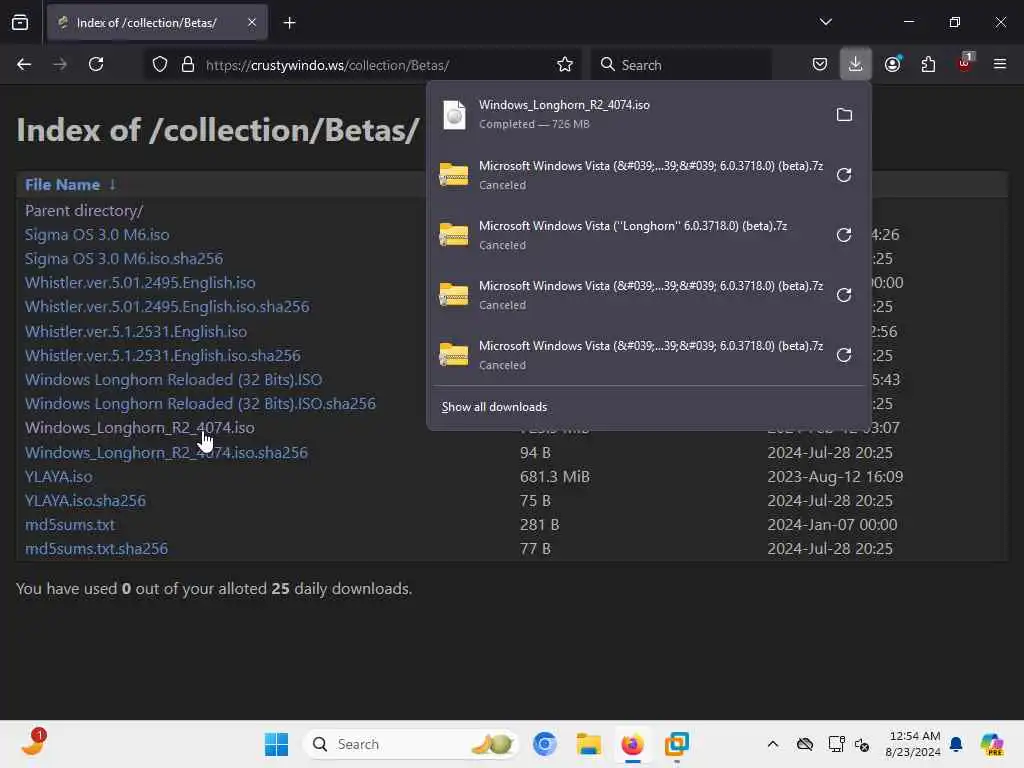Open the Firefox application menu
The height and width of the screenshot is (768, 1024).
1000,65
